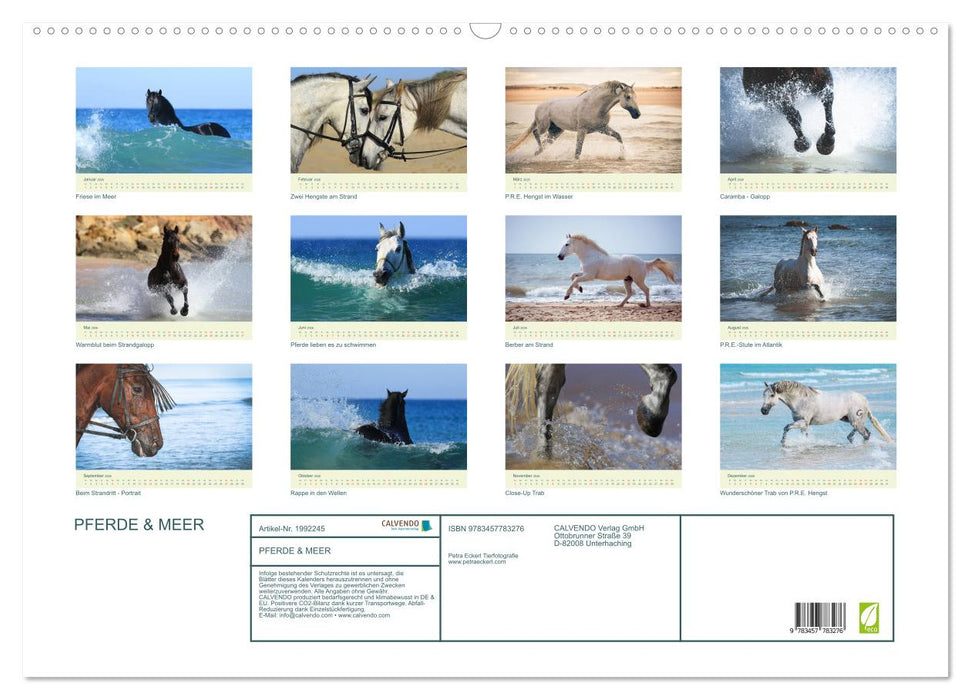Click the 'PFERDE & MEER' title heading
971x700 pixels.
coord(139,524)
